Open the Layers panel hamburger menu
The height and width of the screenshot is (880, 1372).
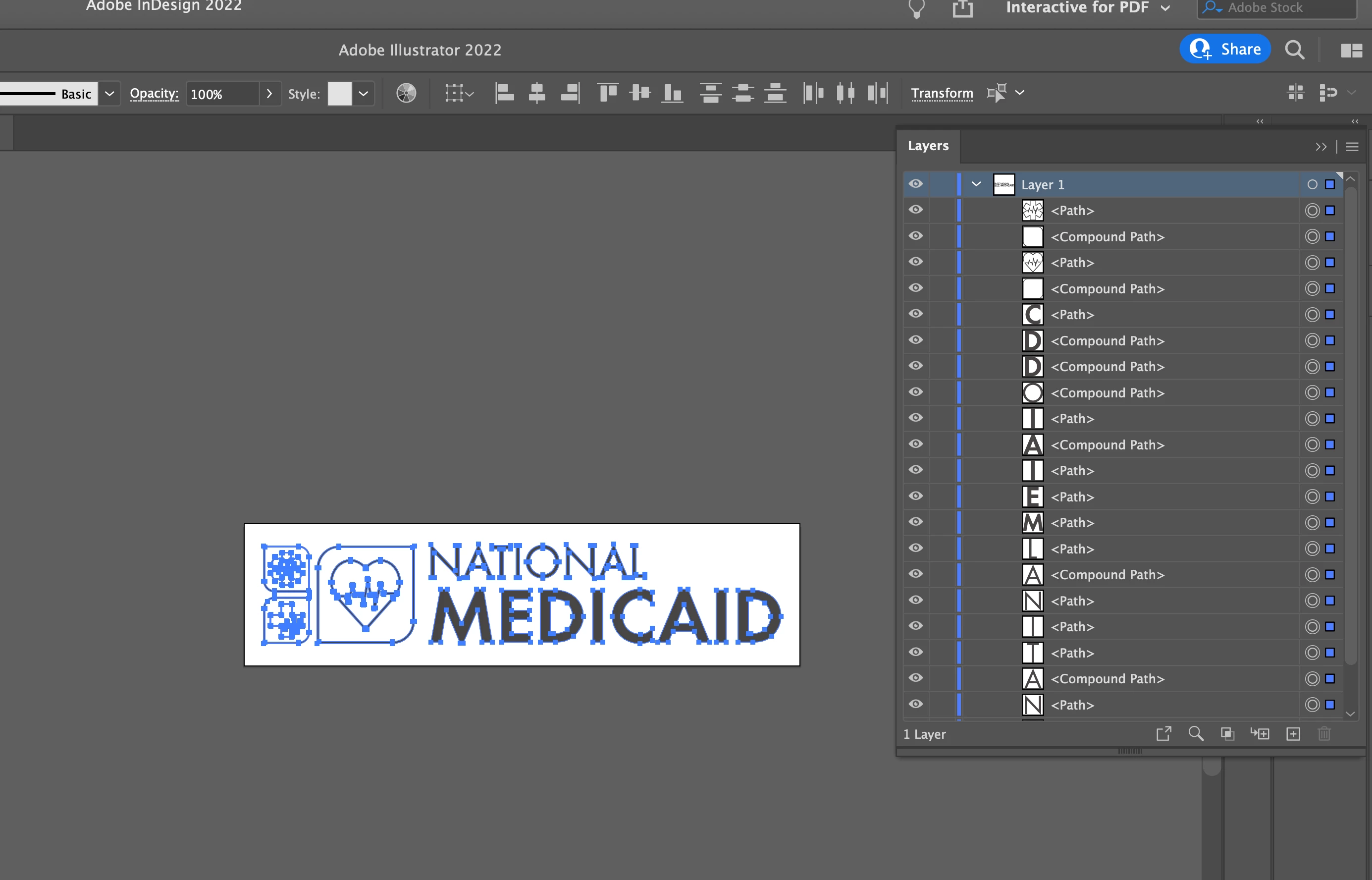point(1351,147)
